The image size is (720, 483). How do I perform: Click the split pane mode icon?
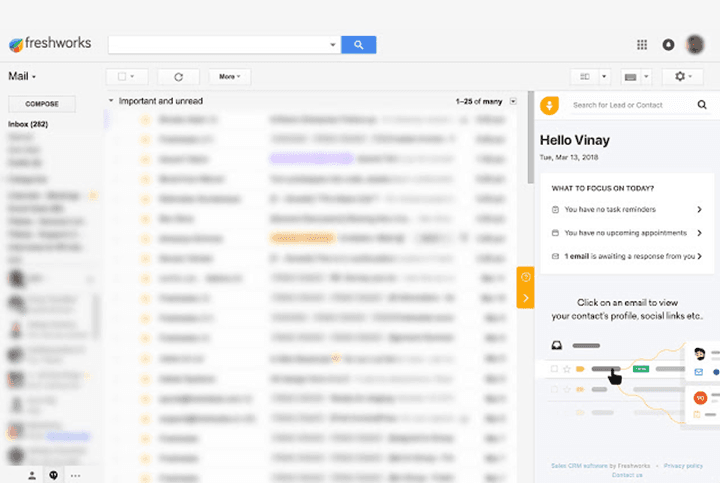tap(585, 77)
